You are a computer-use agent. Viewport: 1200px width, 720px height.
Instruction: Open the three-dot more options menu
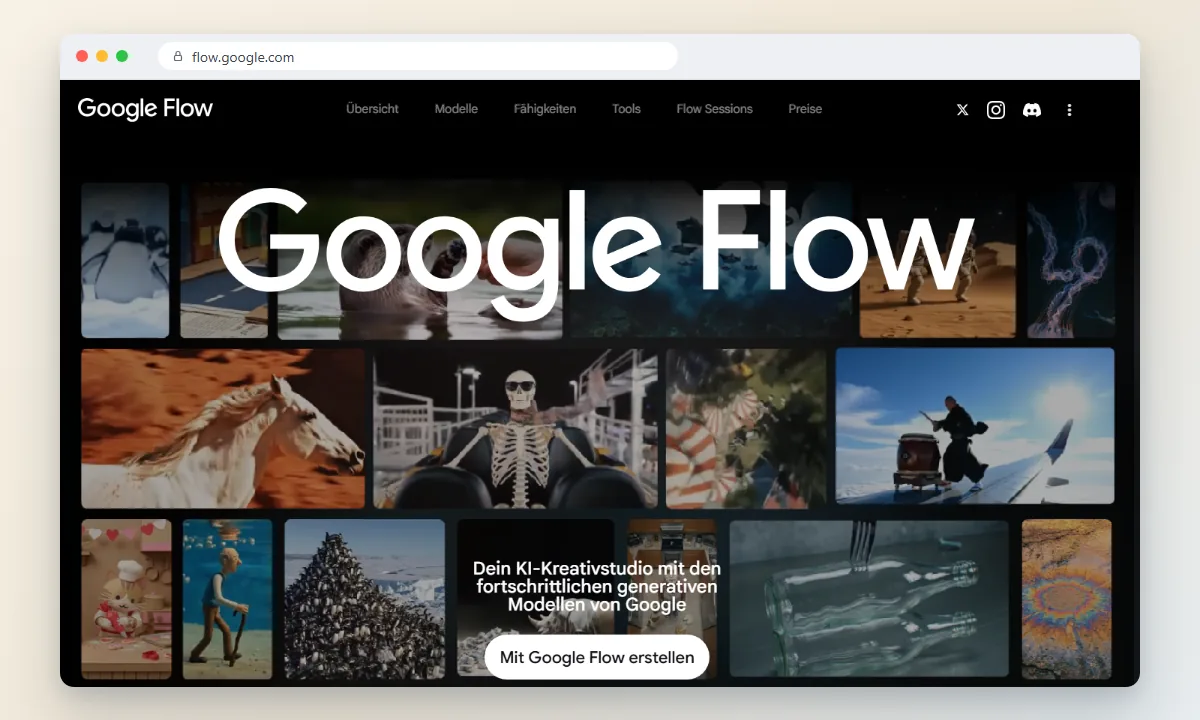click(x=1069, y=110)
